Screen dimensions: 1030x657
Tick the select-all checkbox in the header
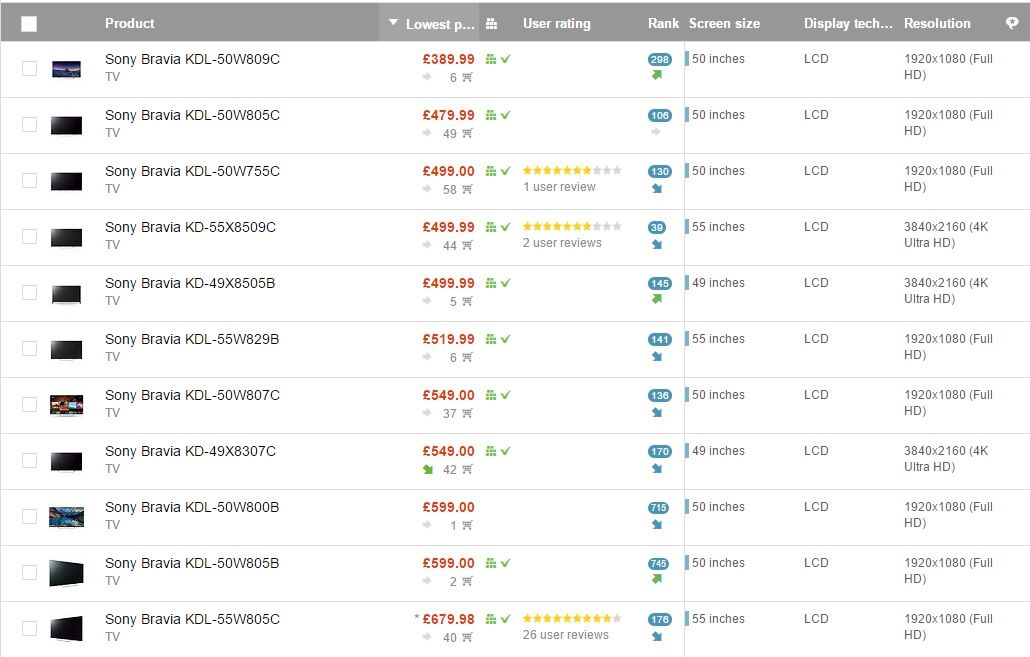[29, 24]
